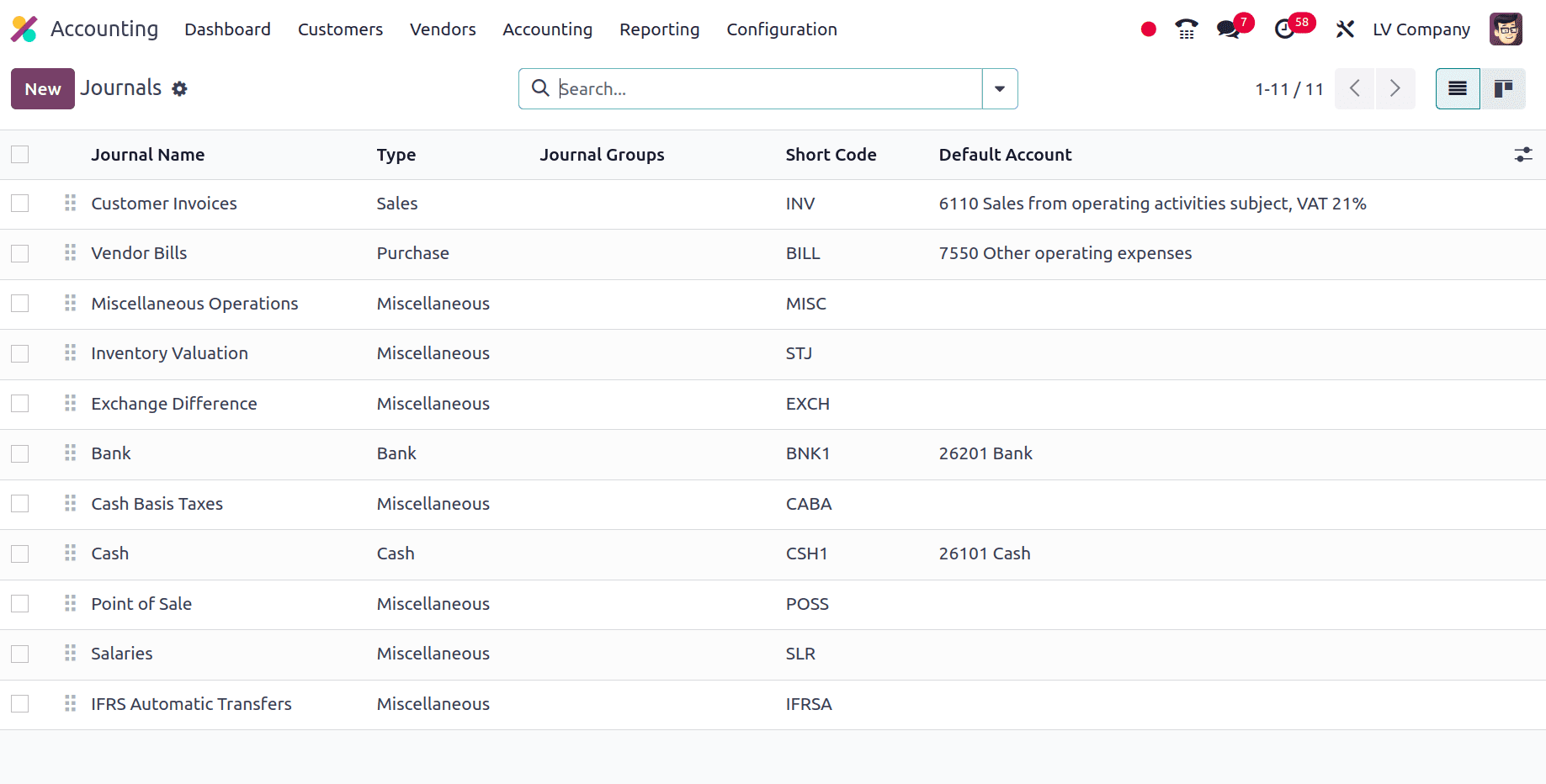Click the Journals gear settings icon
The width and height of the screenshot is (1546, 784).
tap(179, 89)
